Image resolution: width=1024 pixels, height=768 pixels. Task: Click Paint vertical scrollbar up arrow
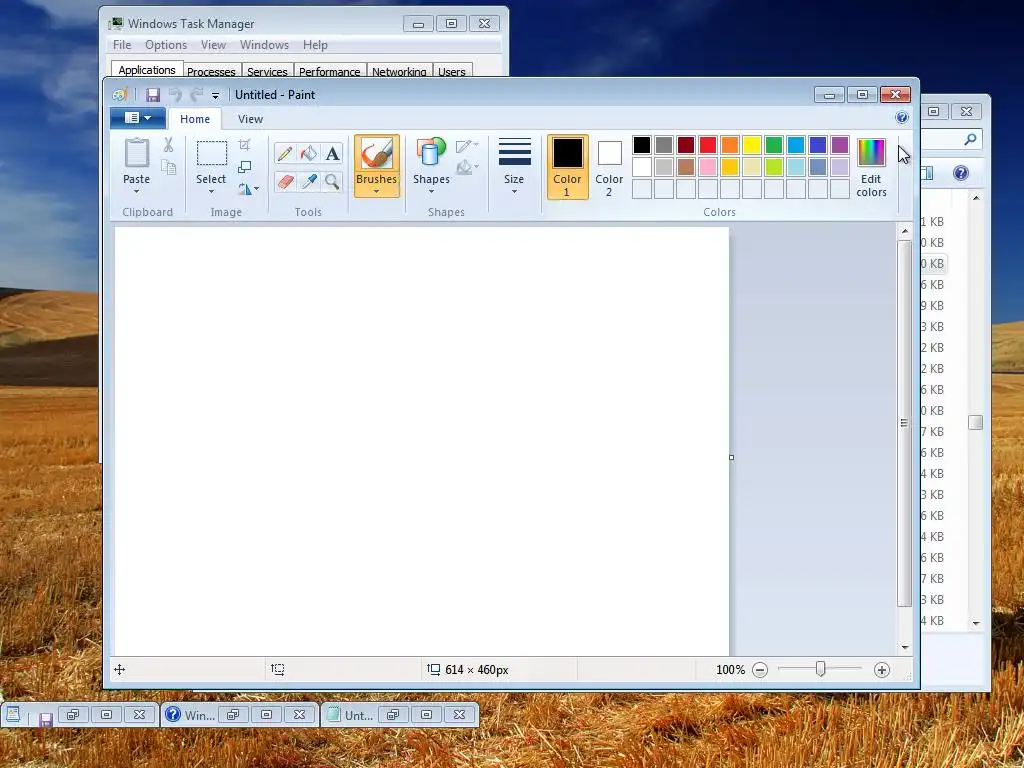point(905,231)
